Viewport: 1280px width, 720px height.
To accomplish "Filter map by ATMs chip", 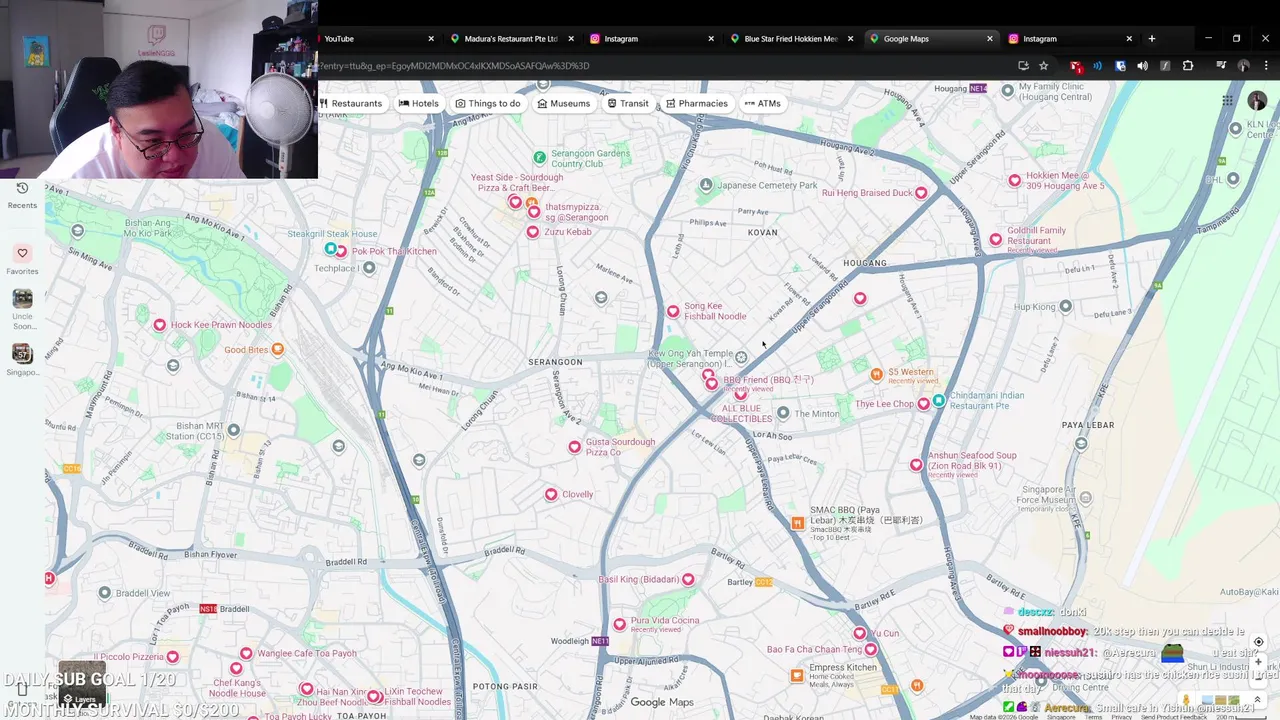I will pos(762,103).
